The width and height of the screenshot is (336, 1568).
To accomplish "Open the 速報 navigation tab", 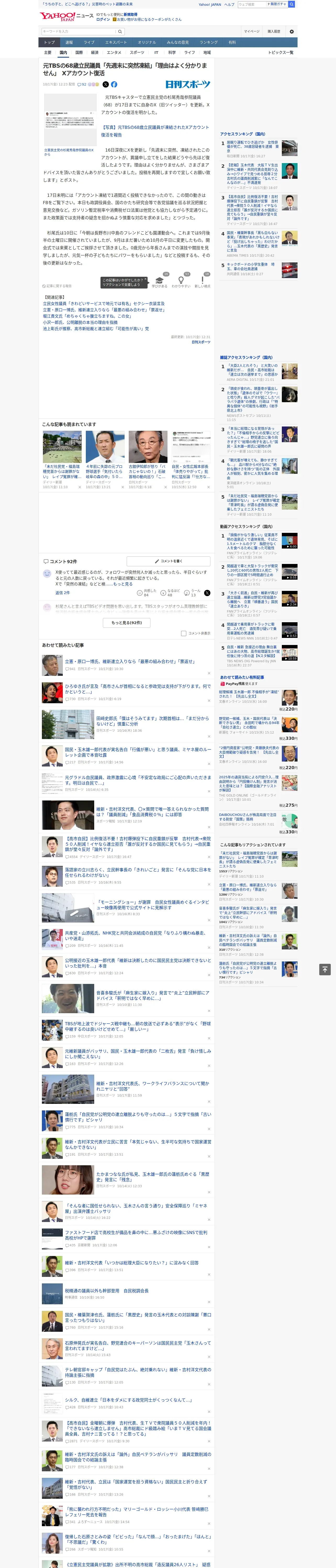I will (69, 43).
